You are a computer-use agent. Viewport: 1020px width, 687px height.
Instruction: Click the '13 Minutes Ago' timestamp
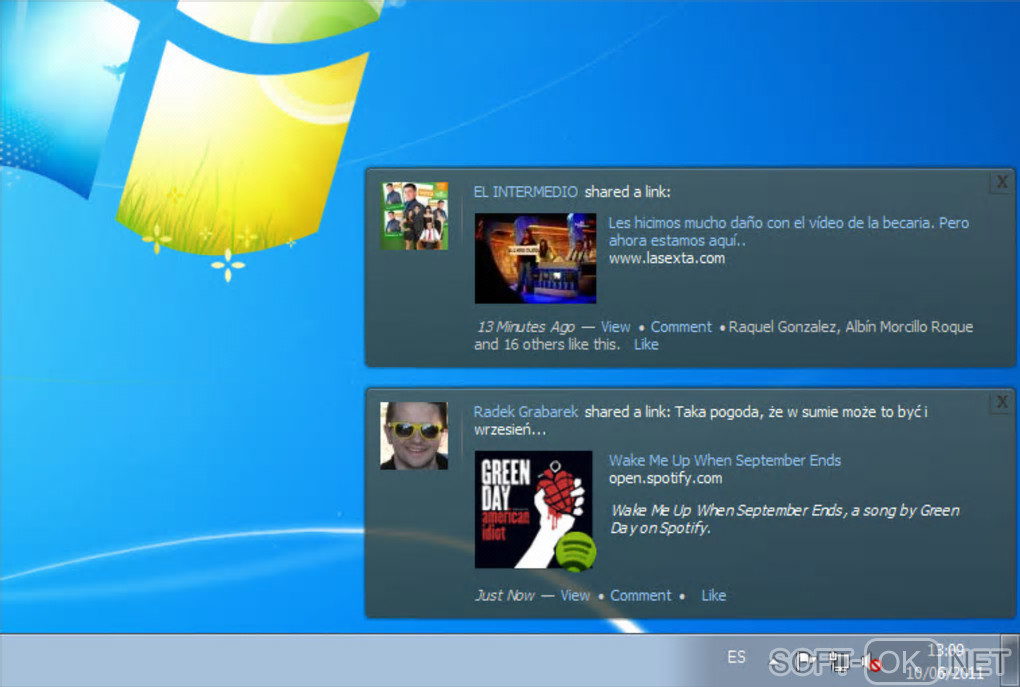pyautogui.click(x=526, y=327)
